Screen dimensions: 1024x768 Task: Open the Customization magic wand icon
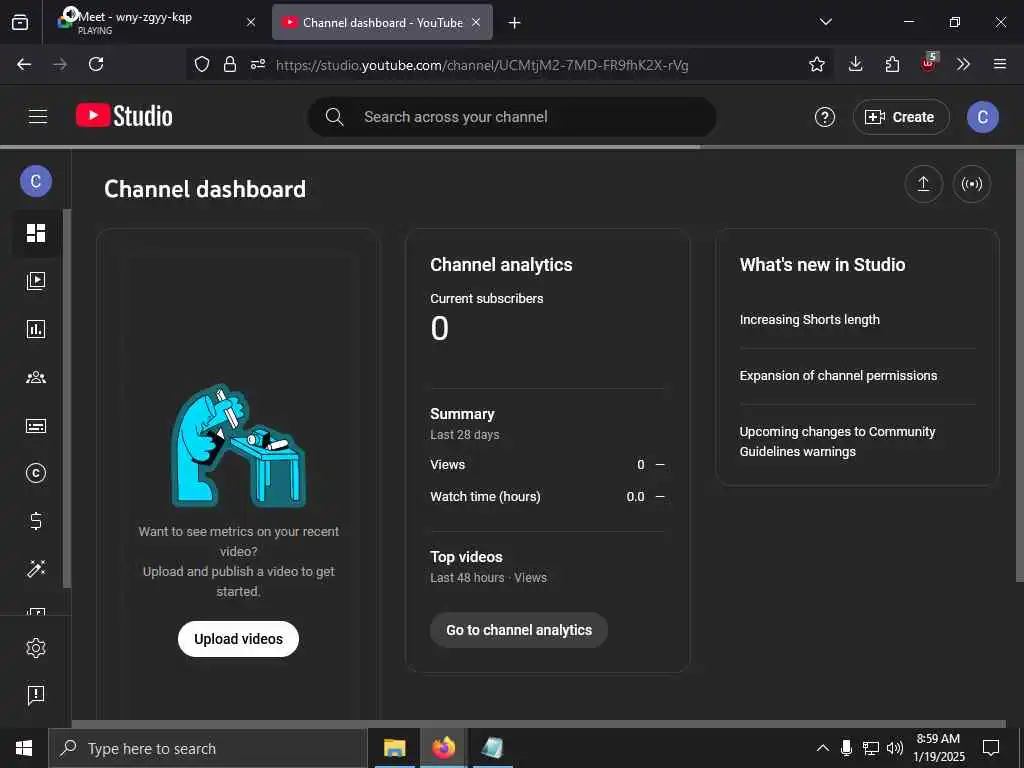tap(36, 568)
